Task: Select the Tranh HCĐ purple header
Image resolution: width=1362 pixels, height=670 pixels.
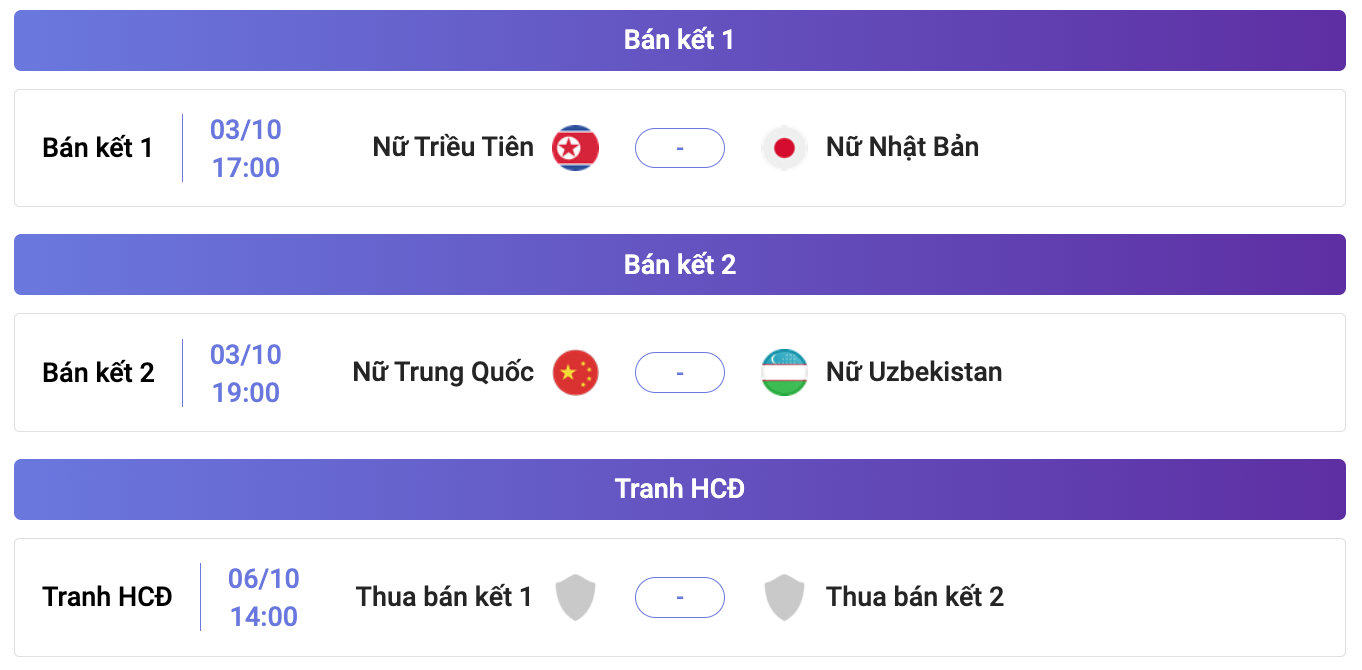Action: tap(680, 489)
